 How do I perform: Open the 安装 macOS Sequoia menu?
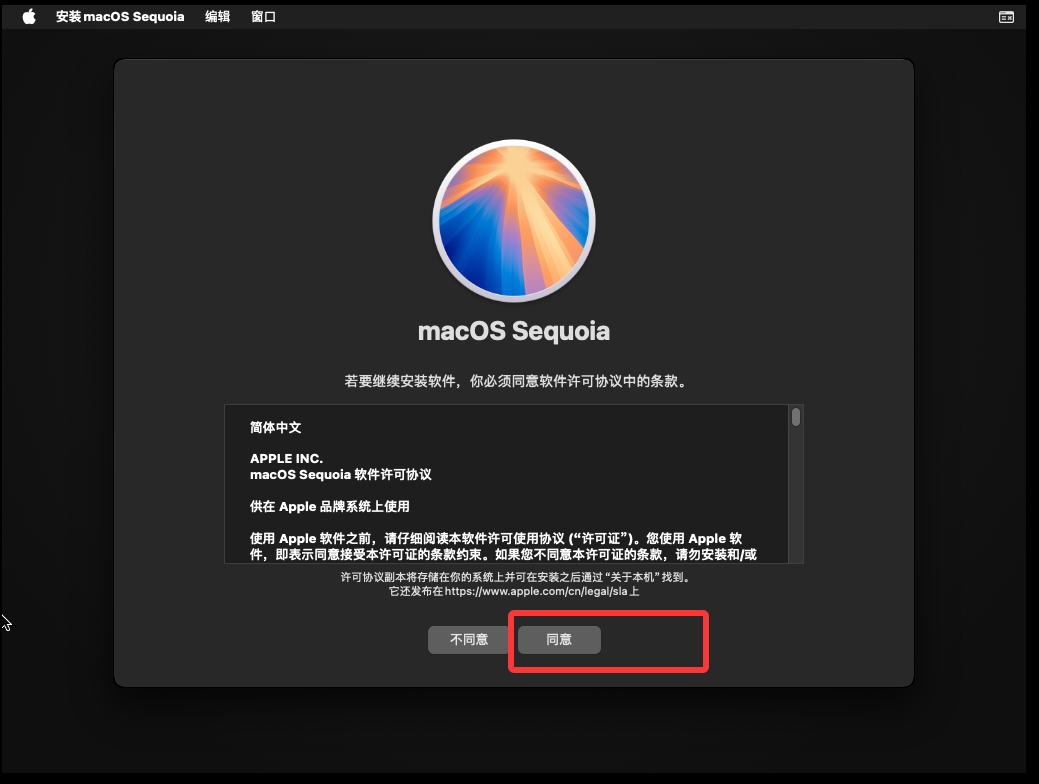(x=120, y=17)
